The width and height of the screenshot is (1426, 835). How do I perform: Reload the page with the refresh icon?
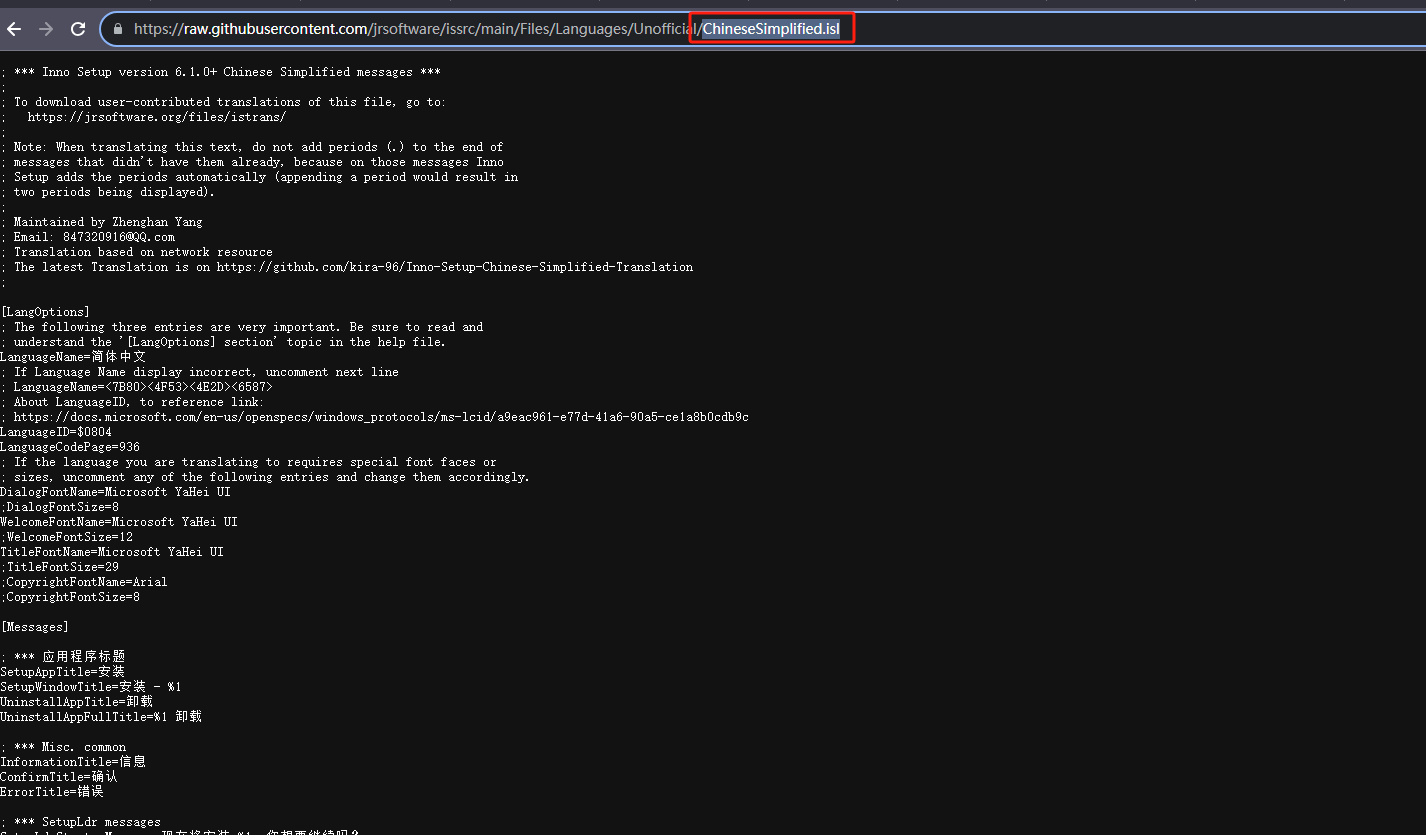[x=77, y=28]
